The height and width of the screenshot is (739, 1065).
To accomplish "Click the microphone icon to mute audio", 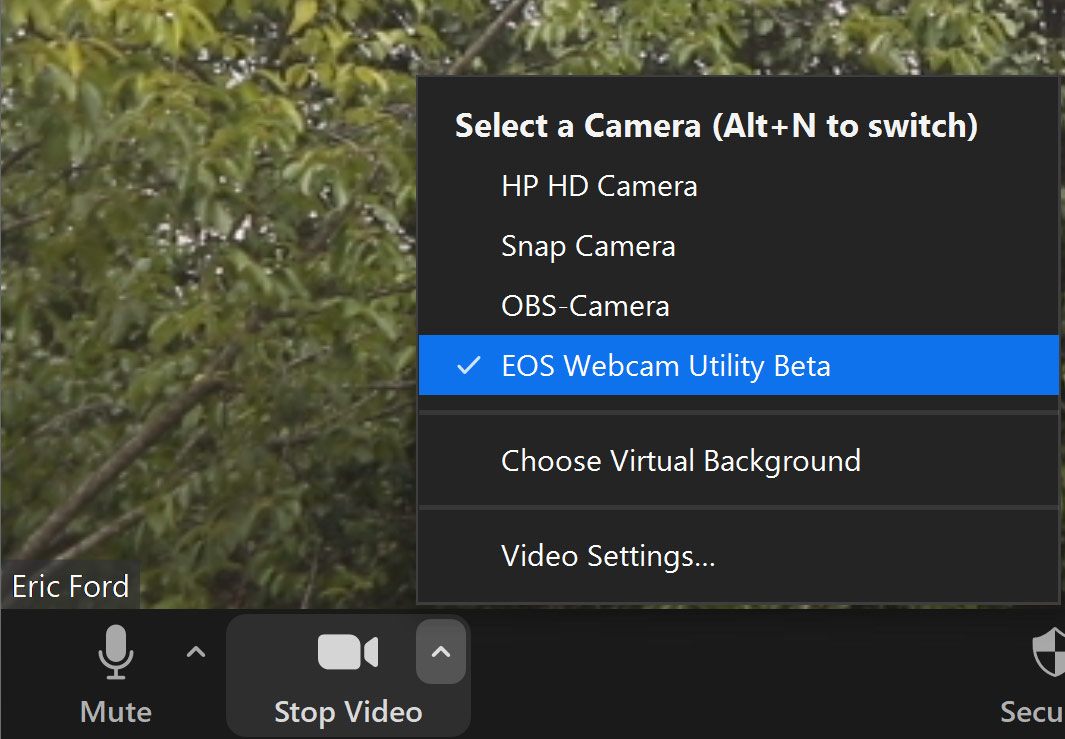I will coord(116,652).
